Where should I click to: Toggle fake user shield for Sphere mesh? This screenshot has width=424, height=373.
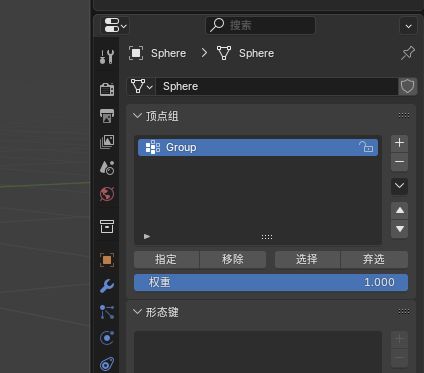click(407, 87)
